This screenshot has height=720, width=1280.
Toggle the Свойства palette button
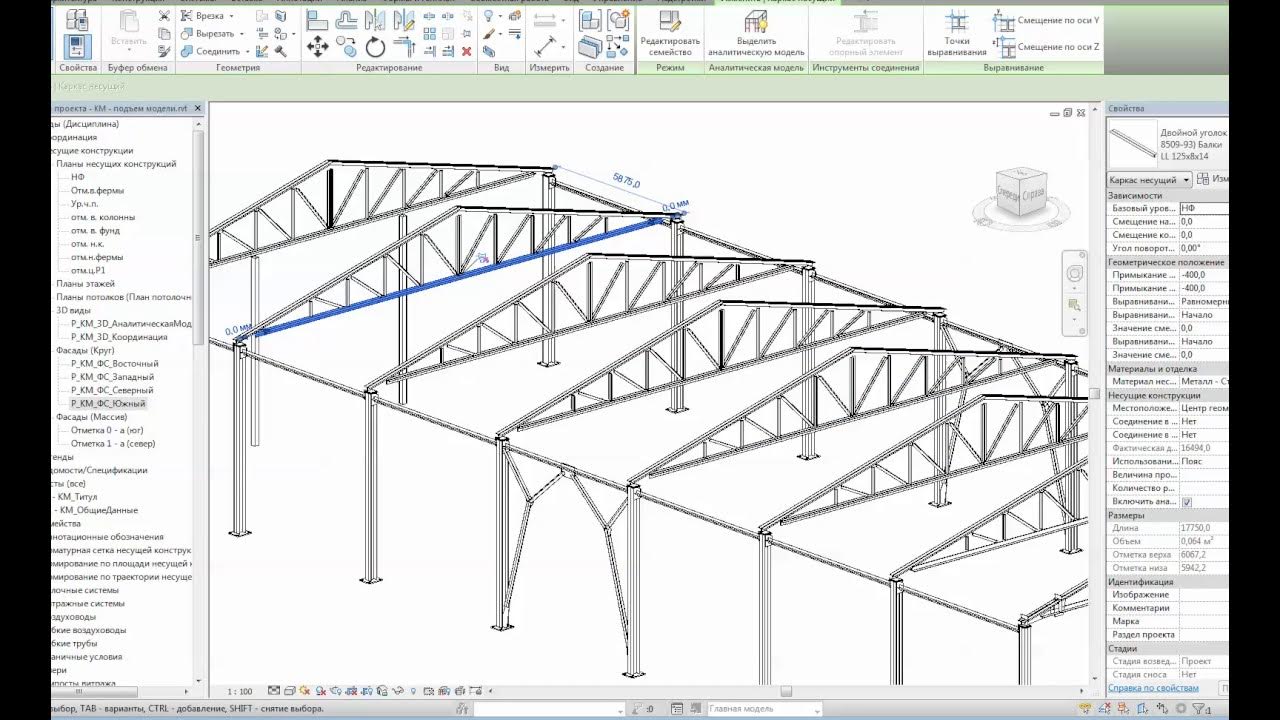tap(78, 46)
